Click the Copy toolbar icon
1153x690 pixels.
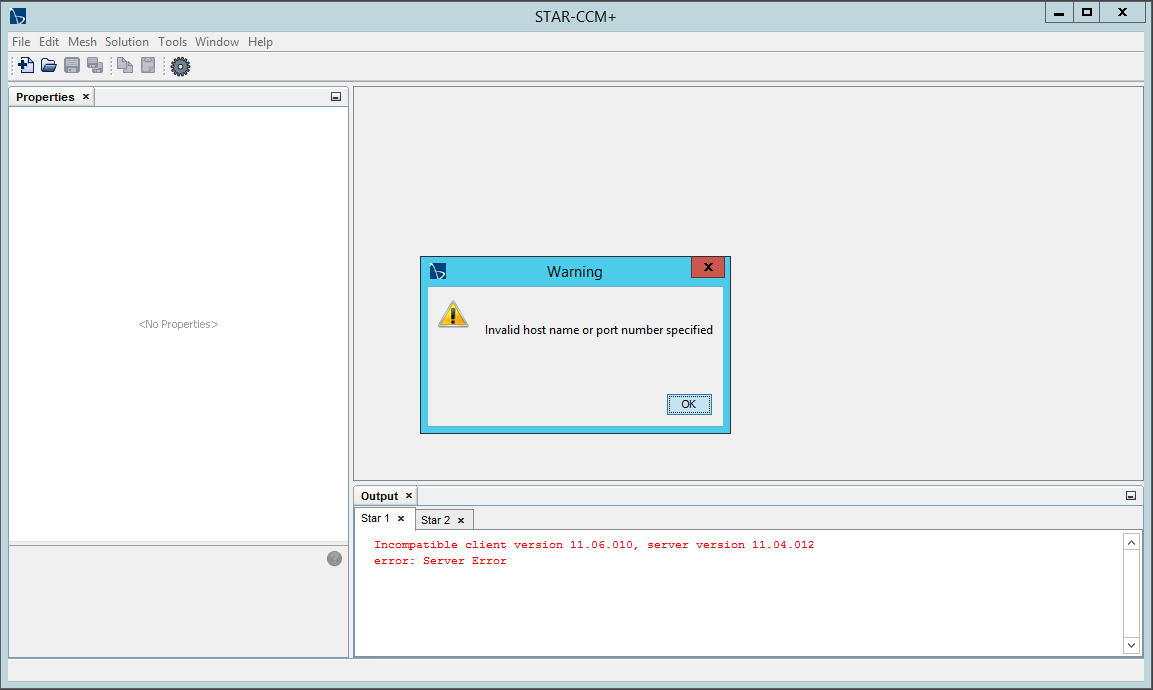tap(125, 65)
